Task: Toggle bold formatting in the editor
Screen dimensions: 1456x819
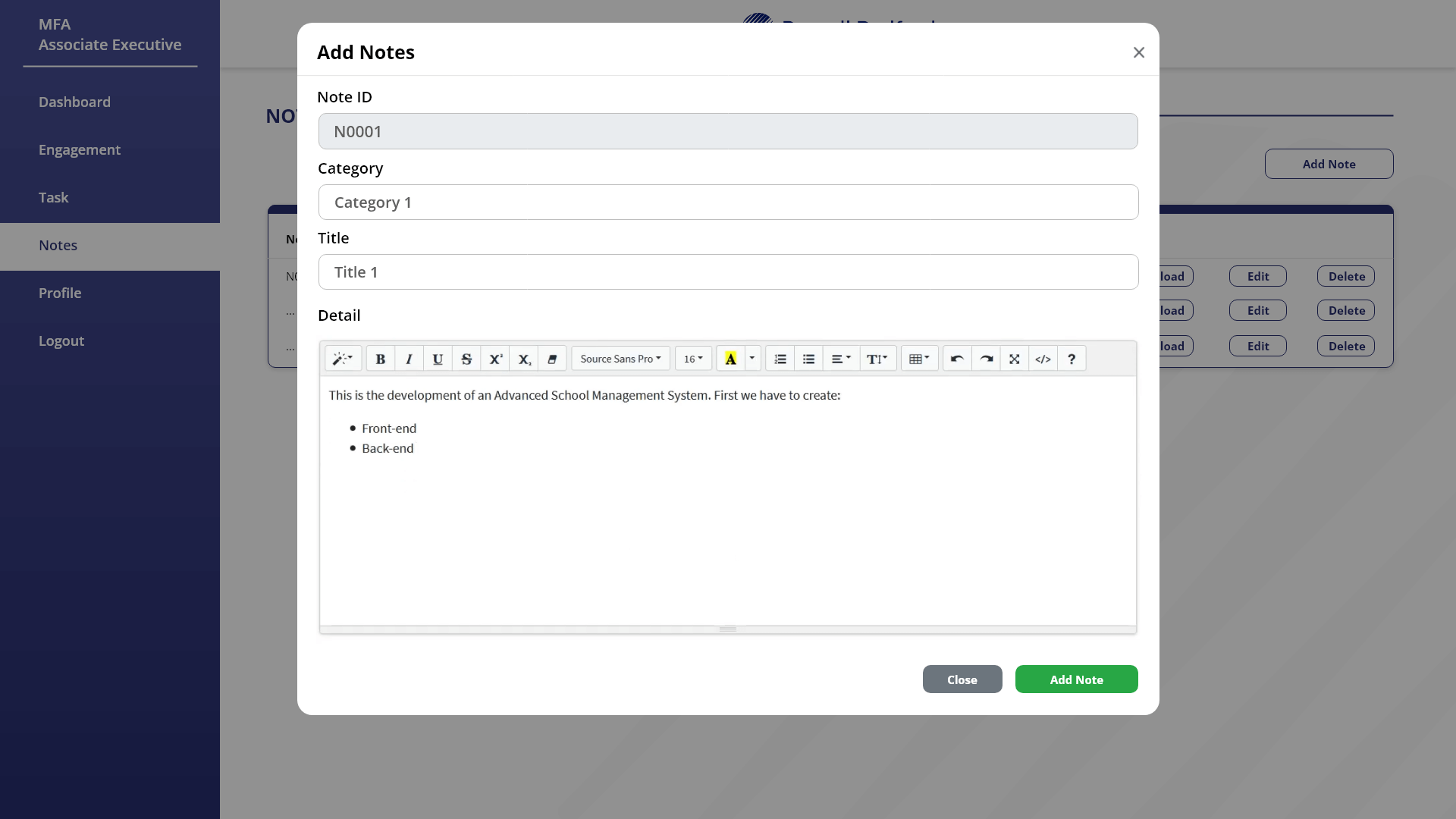Action: pyautogui.click(x=380, y=358)
